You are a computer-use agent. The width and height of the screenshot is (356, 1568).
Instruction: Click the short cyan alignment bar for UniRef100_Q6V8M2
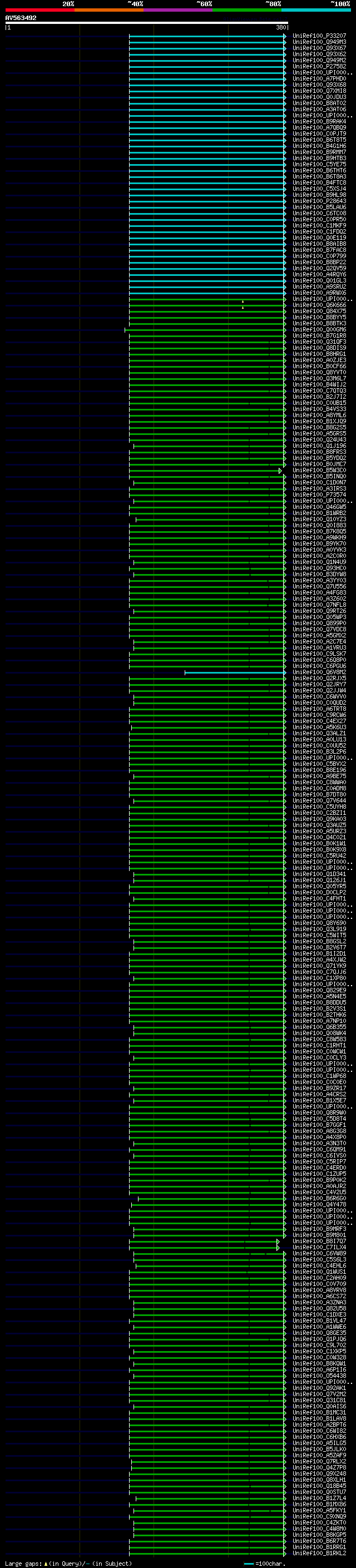click(235, 672)
